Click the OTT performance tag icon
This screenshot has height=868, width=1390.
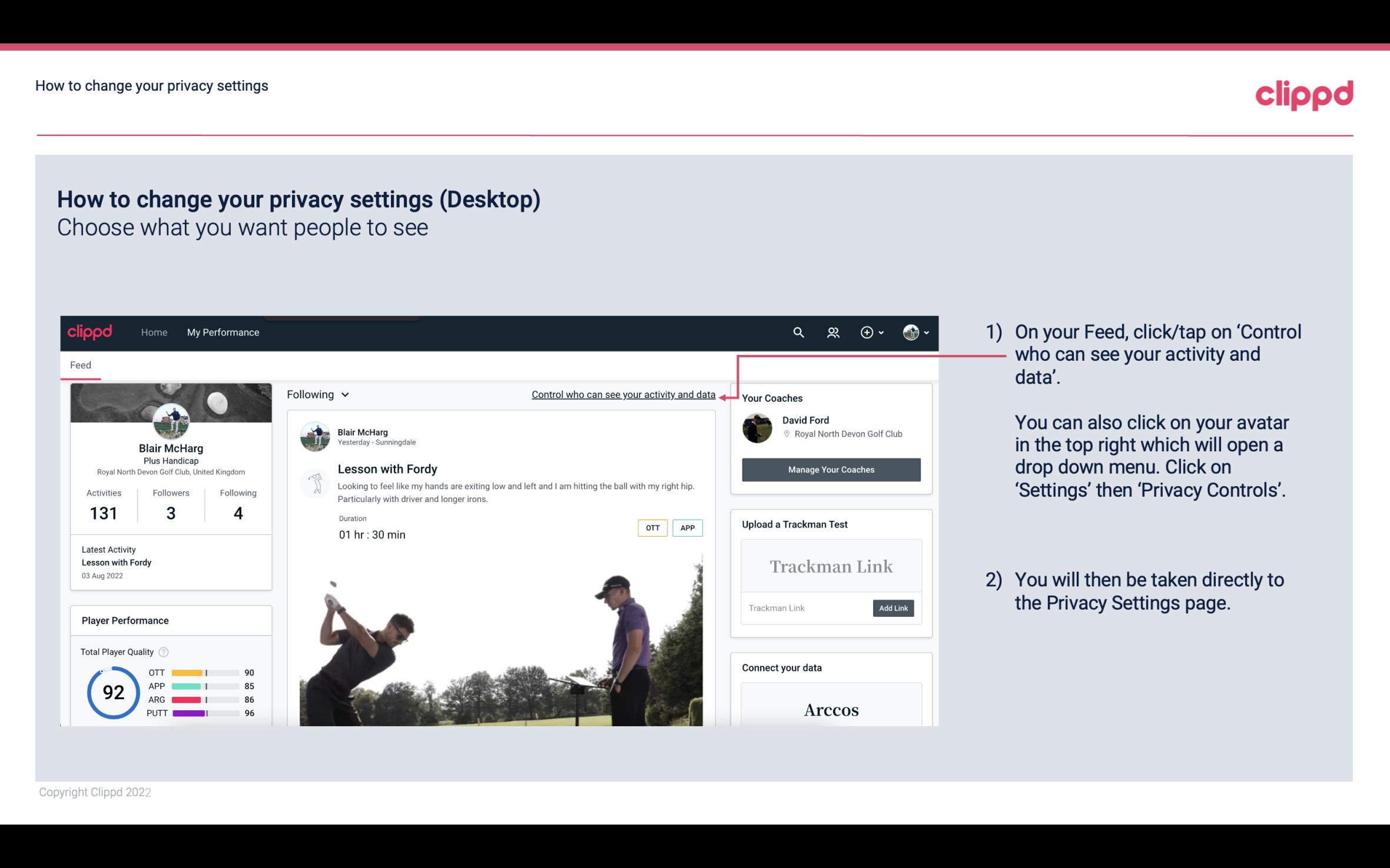coord(651,527)
